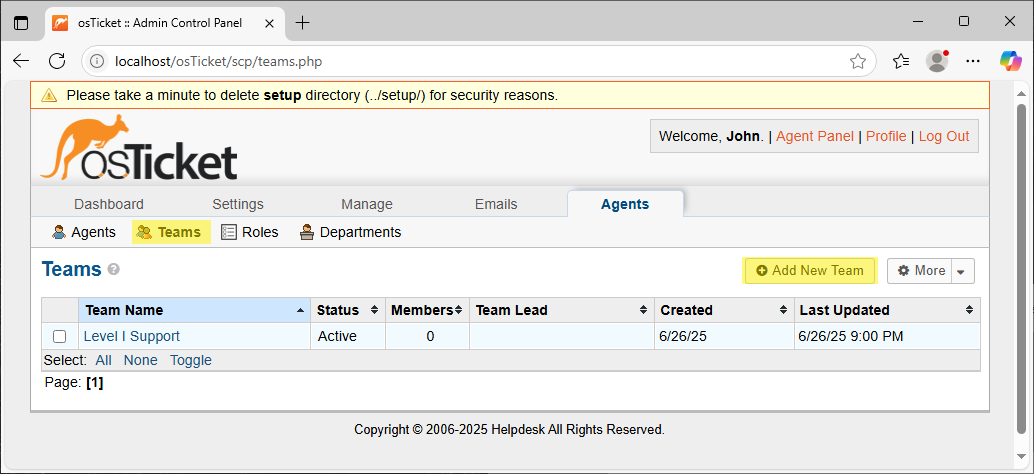This screenshot has height=474, width=1034.
Task: Open the favorites list icon
Action: pos(901,61)
